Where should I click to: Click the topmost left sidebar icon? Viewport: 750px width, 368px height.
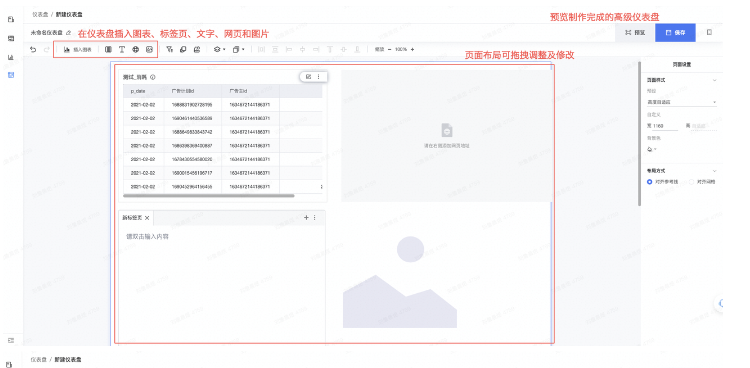11,20
